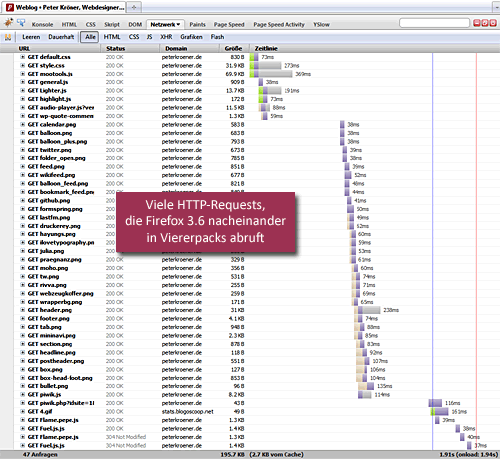Click the 304 Not Modified status of Fuel.js.js
This screenshot has width=500, height=459.
[126, 445]
